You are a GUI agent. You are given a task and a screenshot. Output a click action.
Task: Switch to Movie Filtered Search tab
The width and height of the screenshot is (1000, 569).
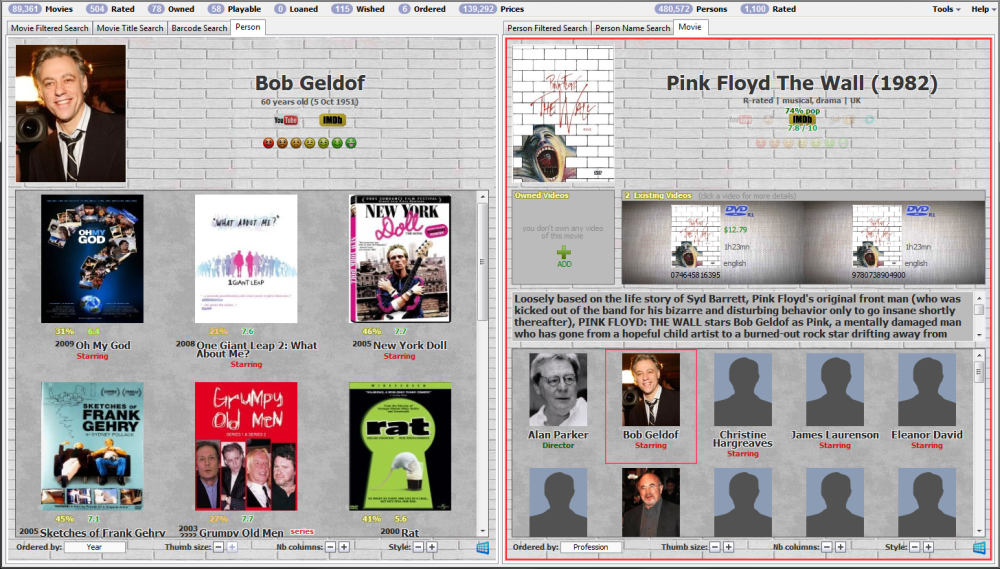pyautogui.click(x=50, y=28)
